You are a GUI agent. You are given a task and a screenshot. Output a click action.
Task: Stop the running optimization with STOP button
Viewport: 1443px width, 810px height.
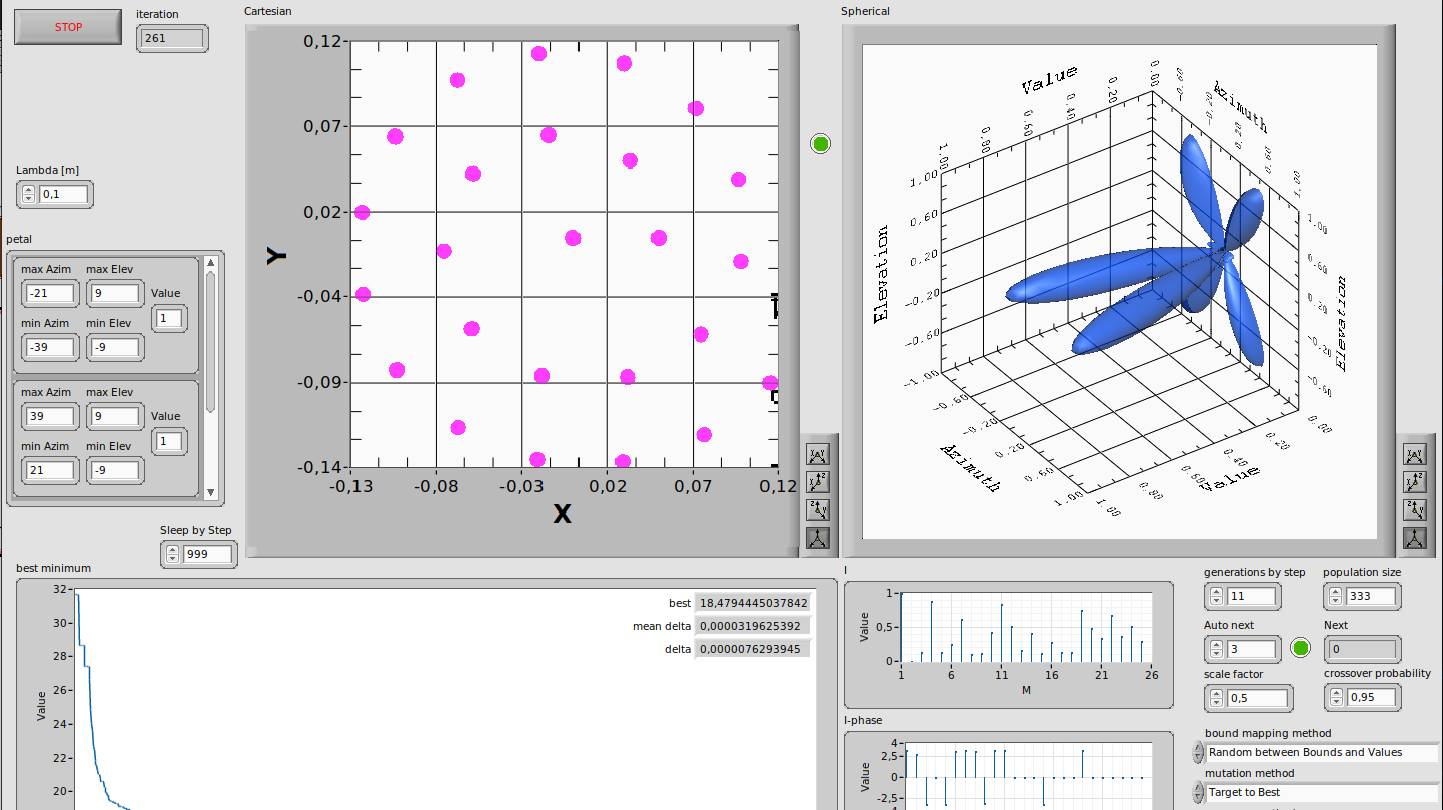click(69, 27)
